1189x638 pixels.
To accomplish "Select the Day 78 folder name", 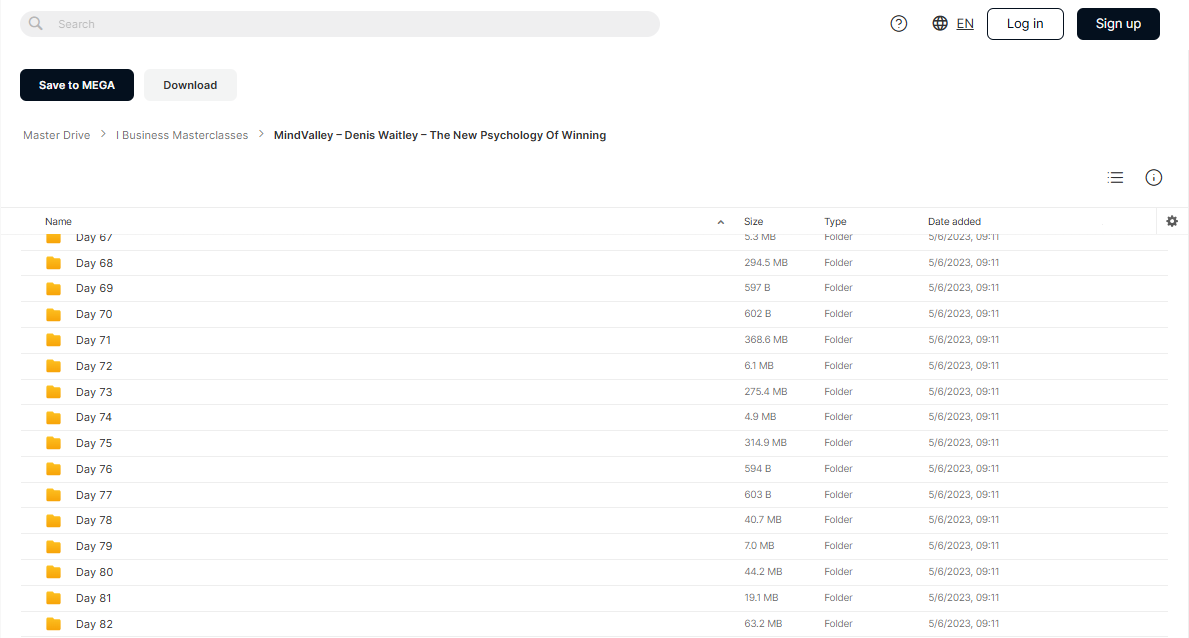I will point(94,520).
